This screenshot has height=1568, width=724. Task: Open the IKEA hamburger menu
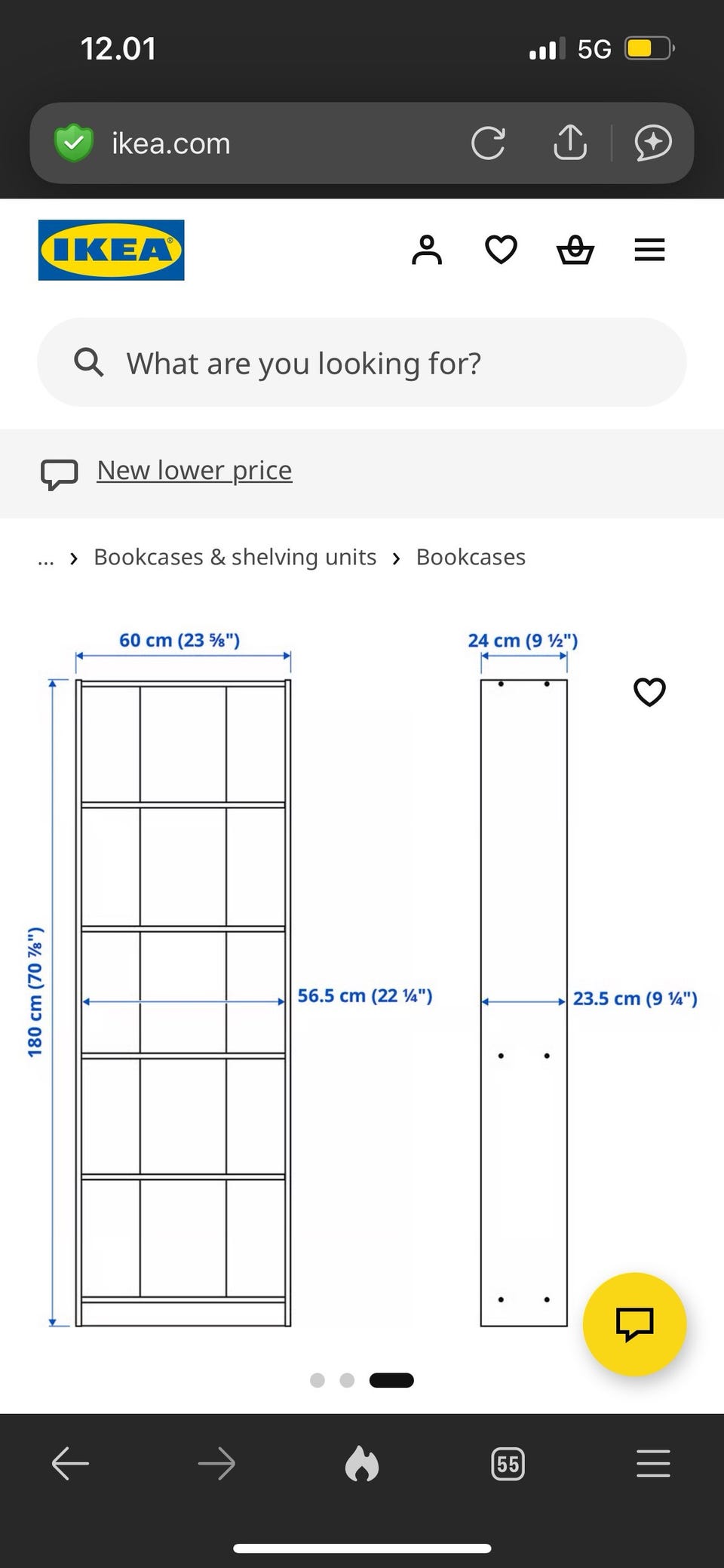click(x=649, y=250)
